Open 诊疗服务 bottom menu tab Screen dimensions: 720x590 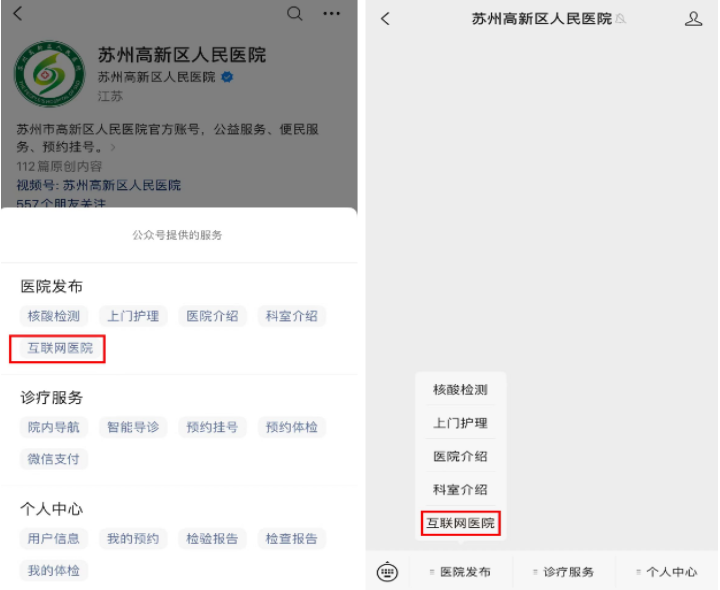[564, 572]
